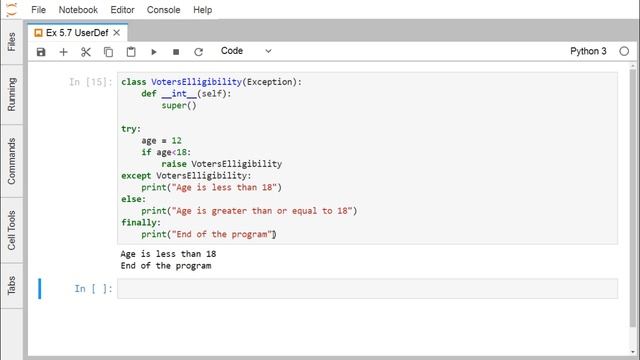Image resolution: width=640 pixels, height=360 pixels.
Task: Click the 'def __int__(self):' code line
Action: coord(186,94)
